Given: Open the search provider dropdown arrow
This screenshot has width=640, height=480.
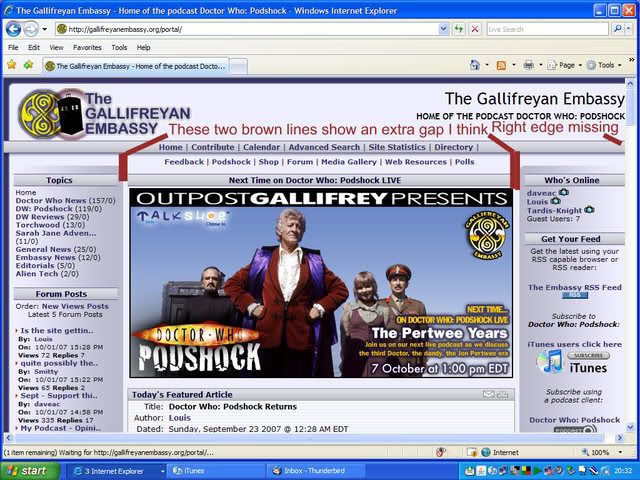Looking at the screenshot, I should pyautogui.click(x=629, y=29).
